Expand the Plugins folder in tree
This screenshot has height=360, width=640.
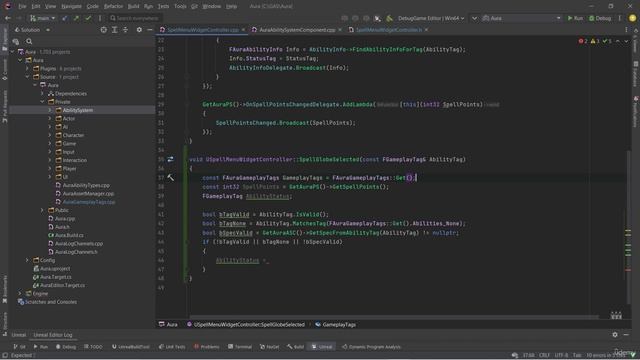pyautogui.click(x=27, y=69)
